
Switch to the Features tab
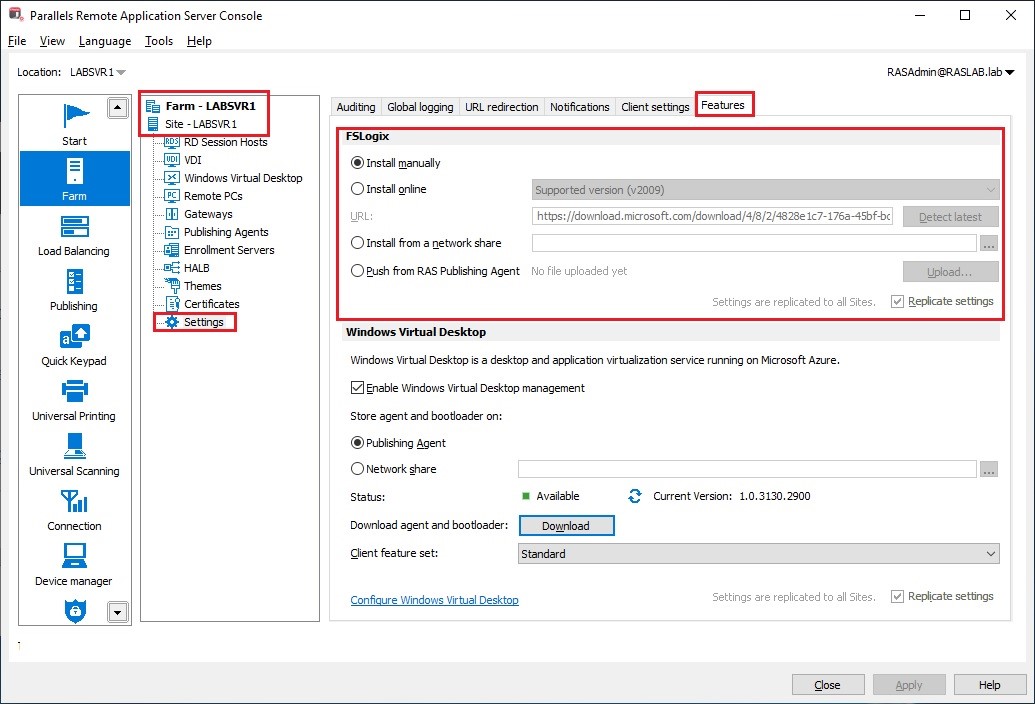point(723,105)
